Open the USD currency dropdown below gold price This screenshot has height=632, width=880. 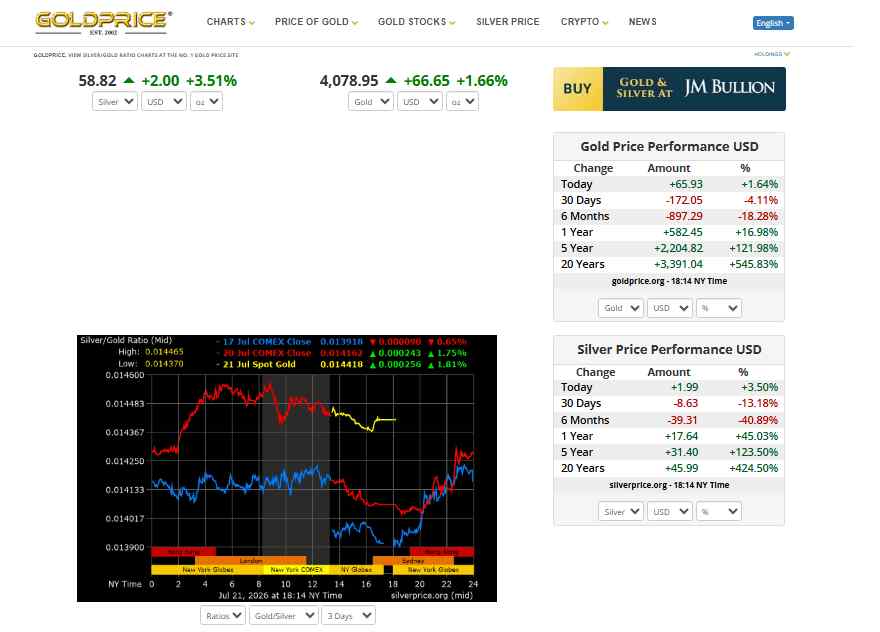420,102
